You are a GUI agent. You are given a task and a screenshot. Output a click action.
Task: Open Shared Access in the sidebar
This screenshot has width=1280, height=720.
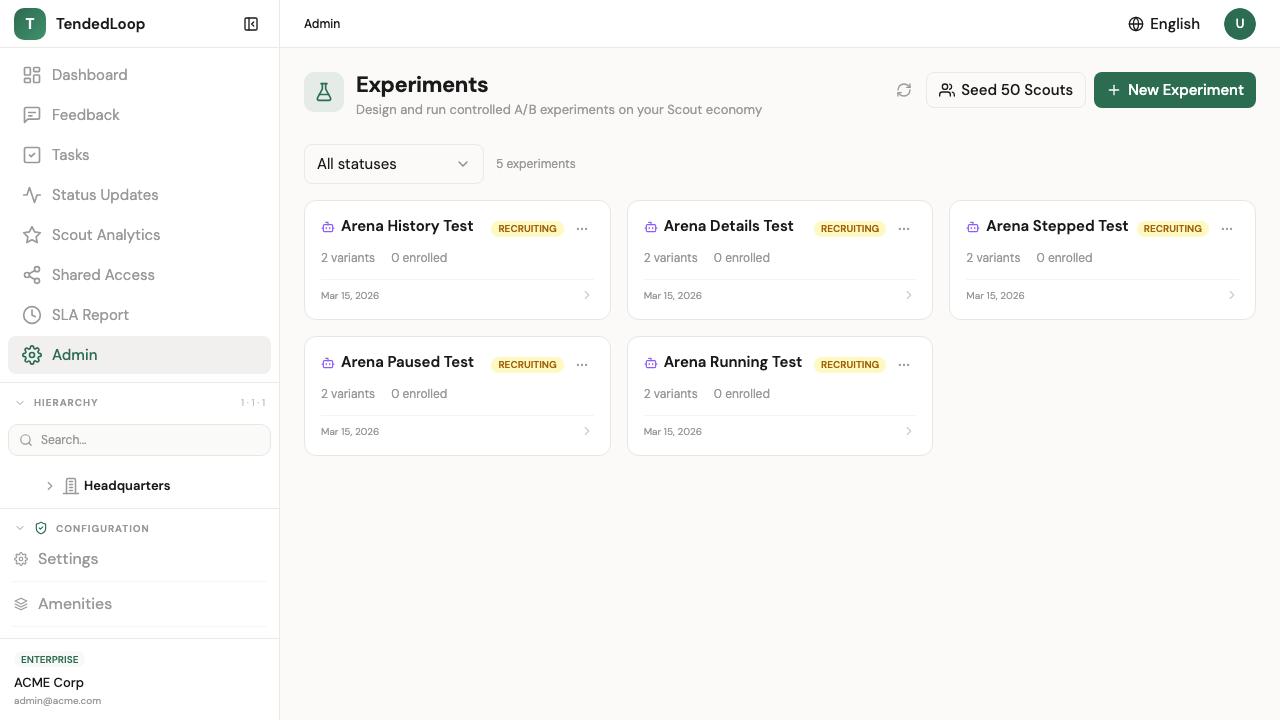pyautogui.click(x=103, y=275)
